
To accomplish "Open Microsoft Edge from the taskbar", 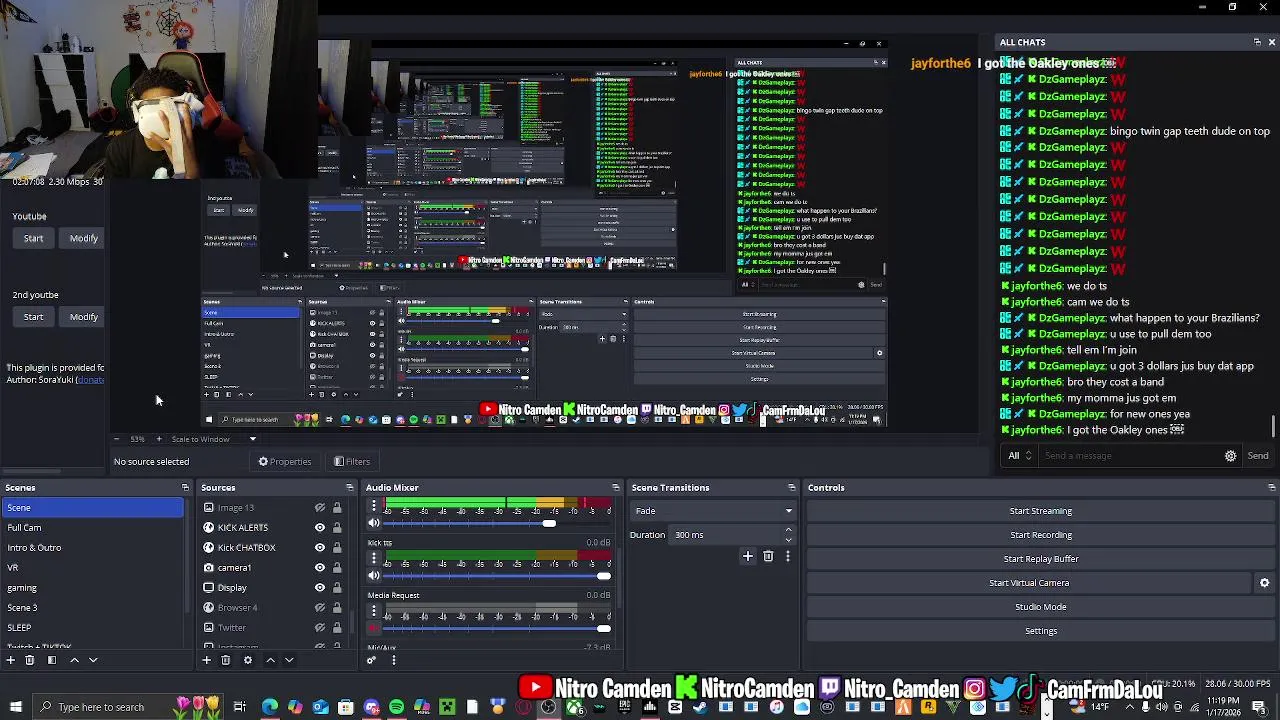I will [x=270, y=707].
